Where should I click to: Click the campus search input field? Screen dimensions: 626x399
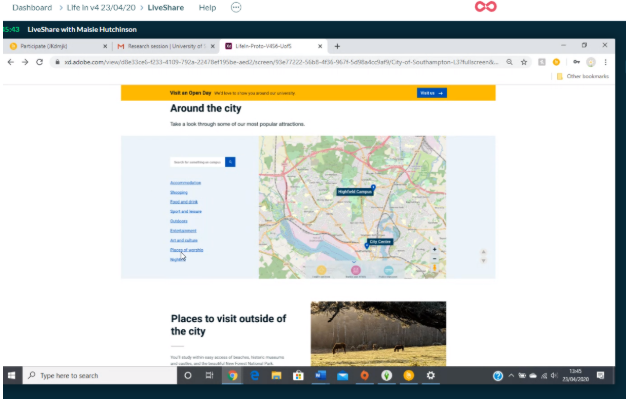coord(197,162)
